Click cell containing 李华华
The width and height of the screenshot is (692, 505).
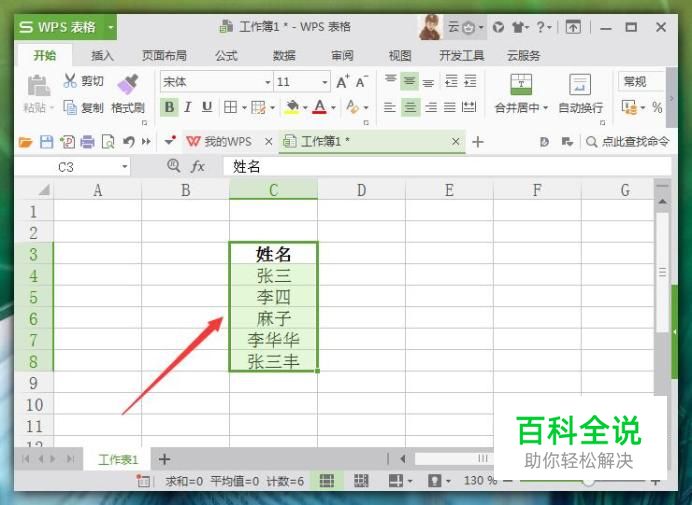273,340
